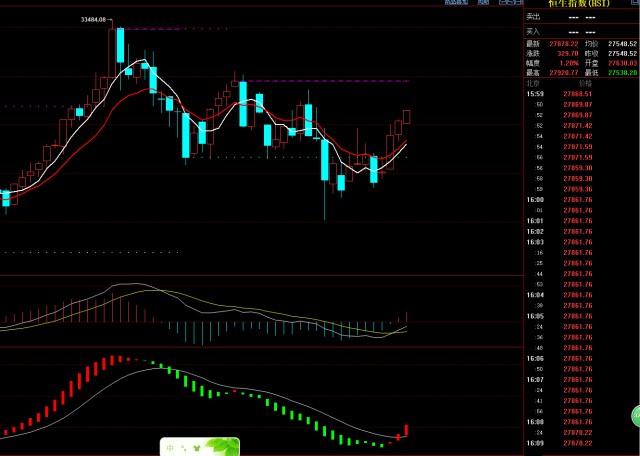This screenshot has width=640, height=456.
Task: Click the small corner icon beside the HSI title
Action: click(x=632, y=4)
